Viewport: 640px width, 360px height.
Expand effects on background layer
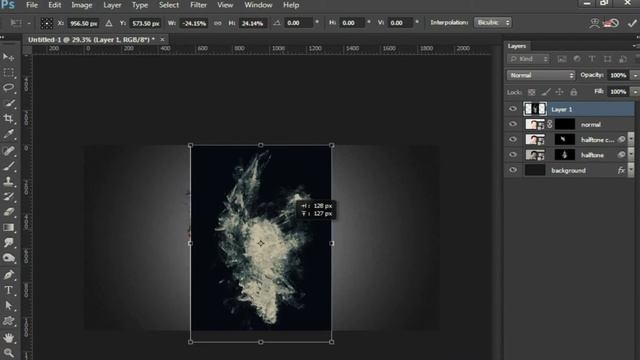(x=631, y=170)
